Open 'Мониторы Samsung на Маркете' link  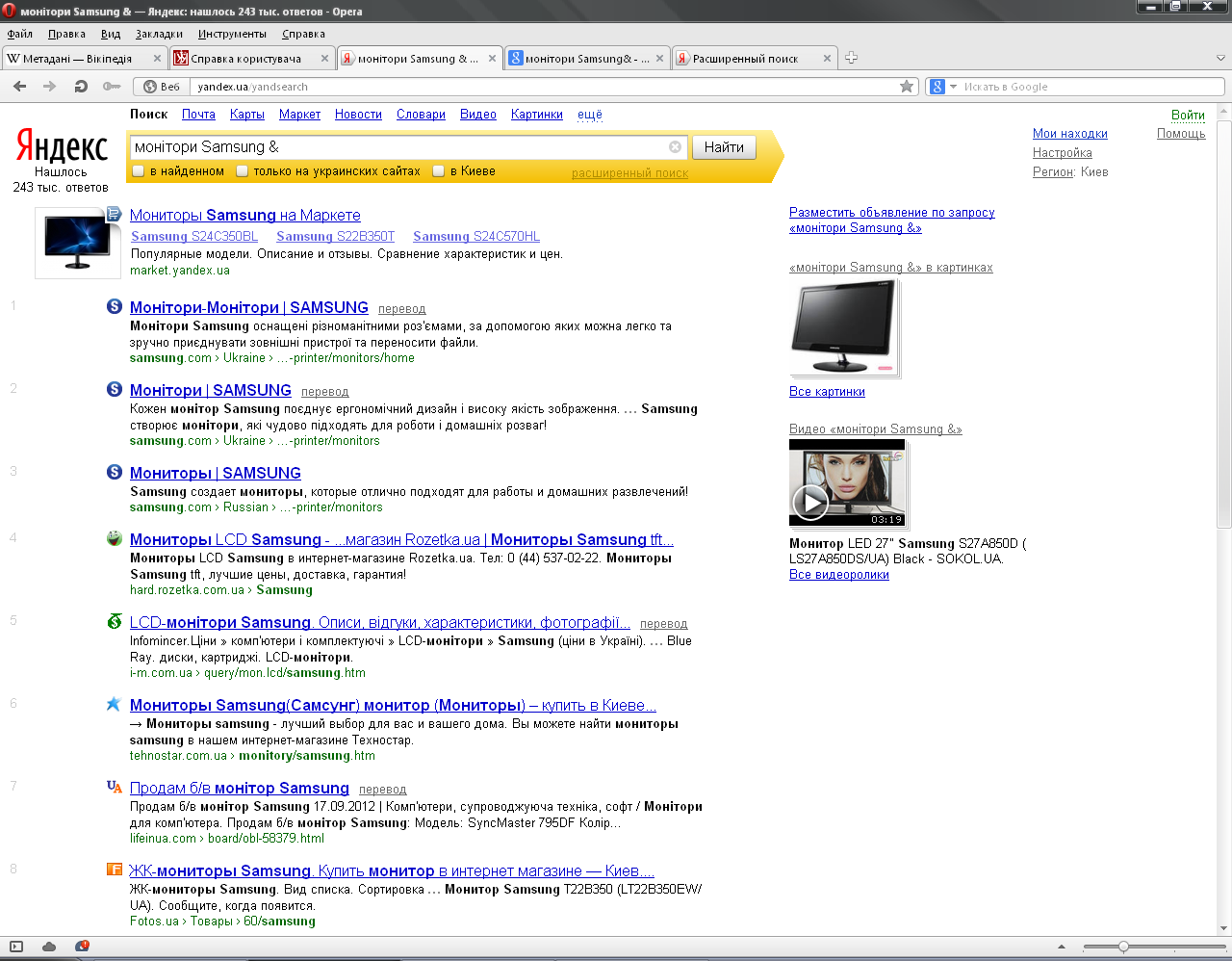(245, 215)
